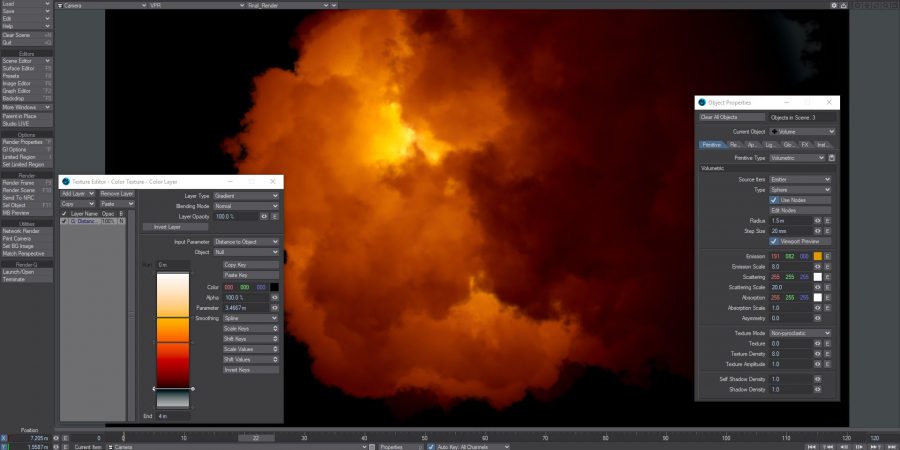Click the gradient End value field

[x=172, y=415]
